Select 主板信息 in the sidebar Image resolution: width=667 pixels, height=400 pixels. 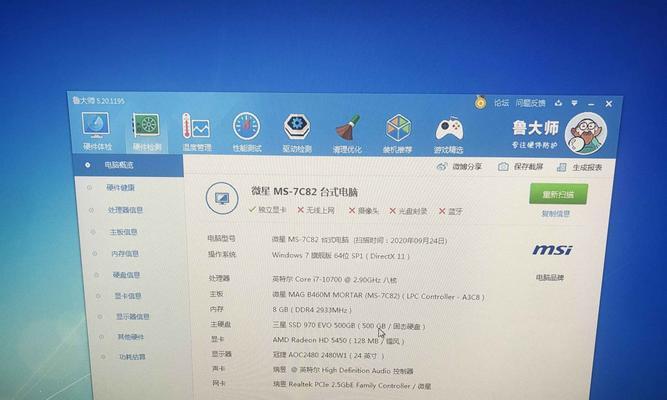[123, 232]
